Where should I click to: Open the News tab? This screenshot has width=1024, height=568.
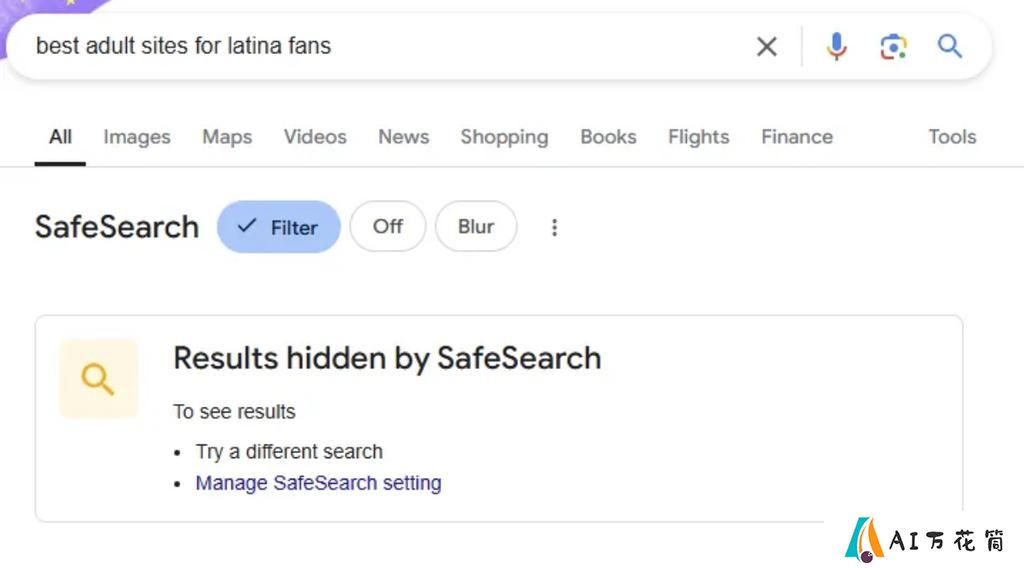(404, 137)
